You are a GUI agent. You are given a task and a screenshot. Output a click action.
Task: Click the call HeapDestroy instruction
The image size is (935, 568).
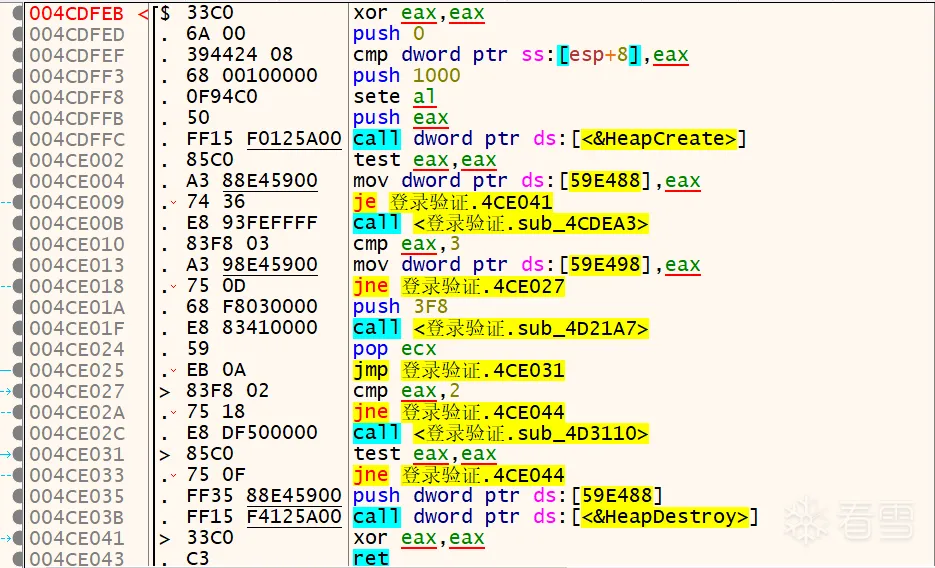pos(555,517)
